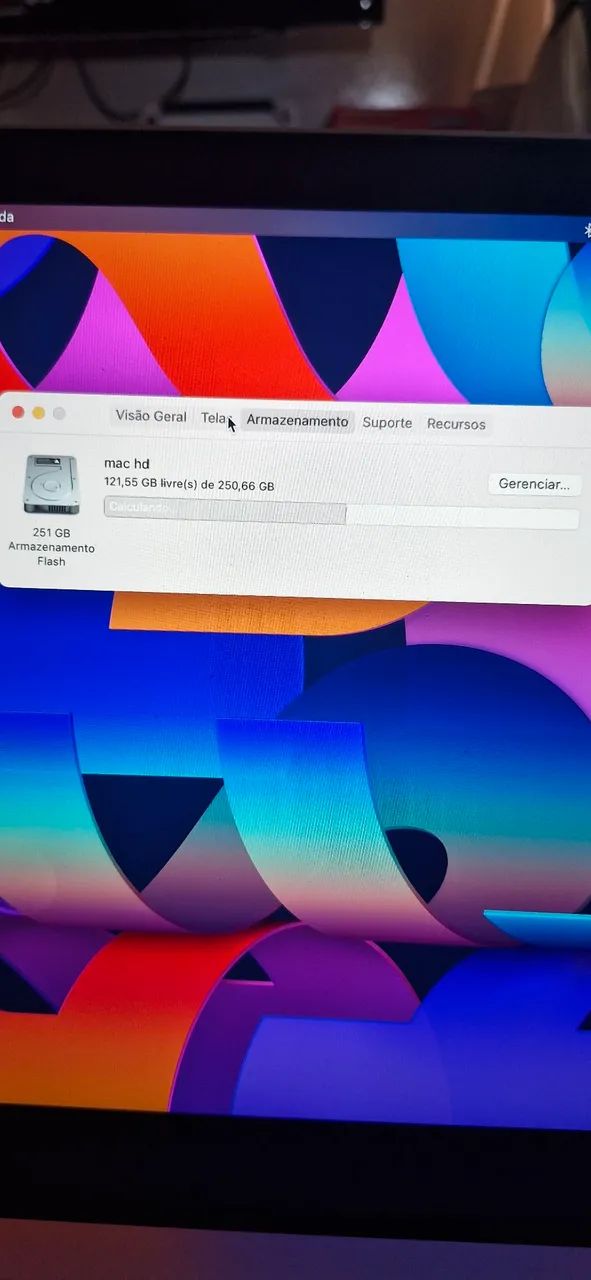
Task: Click the '251 GB Armazenamento Flash' label
Action: 51,547
